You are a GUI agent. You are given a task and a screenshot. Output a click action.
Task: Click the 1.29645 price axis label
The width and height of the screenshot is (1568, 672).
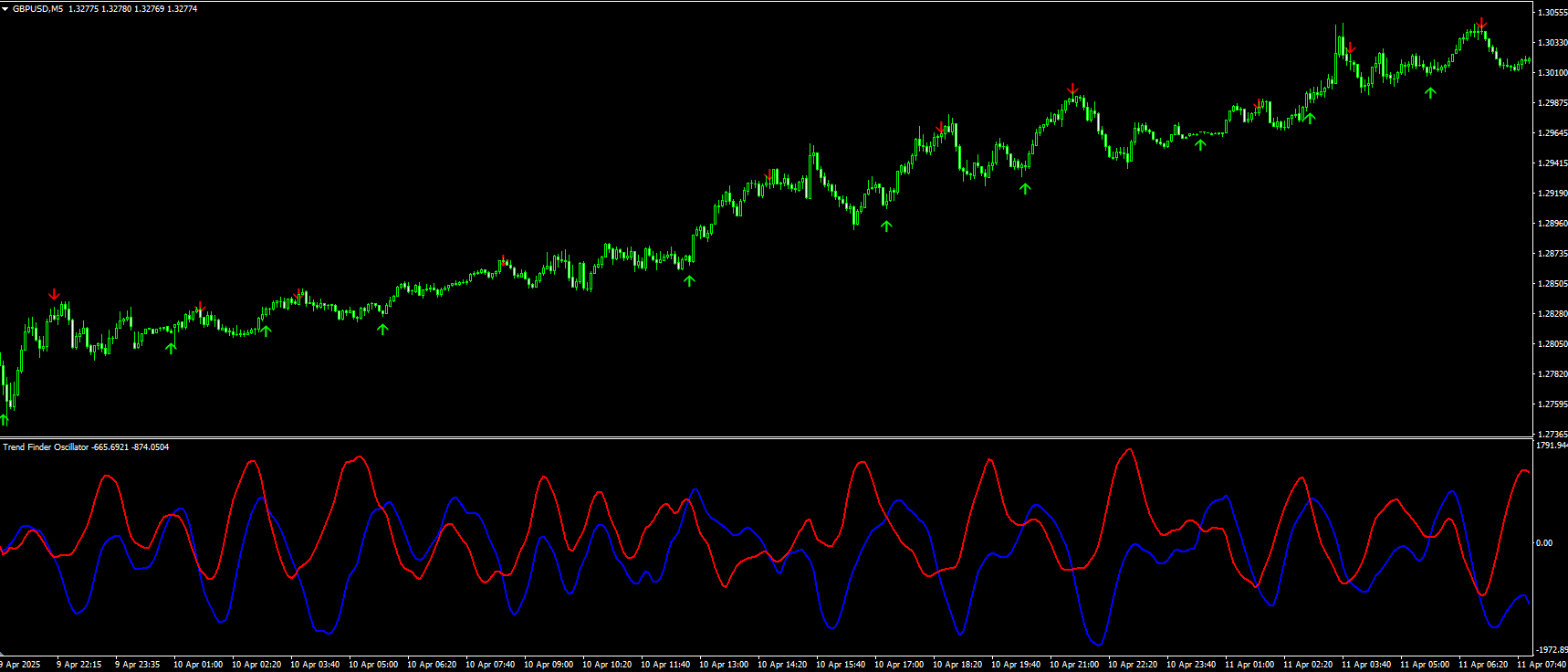click(1552, 133)
